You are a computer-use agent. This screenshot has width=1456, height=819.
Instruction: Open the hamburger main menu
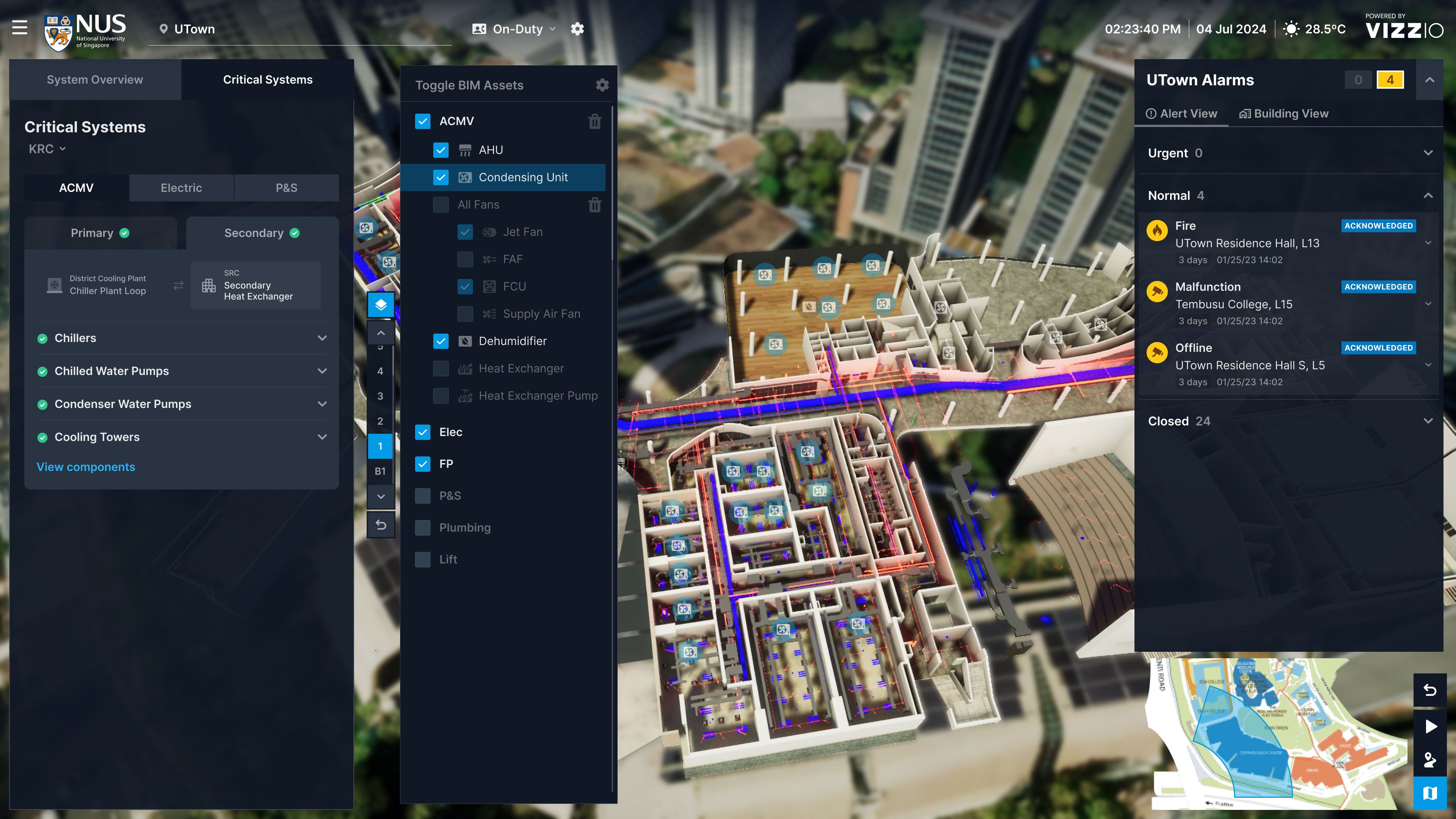[20, 27]
